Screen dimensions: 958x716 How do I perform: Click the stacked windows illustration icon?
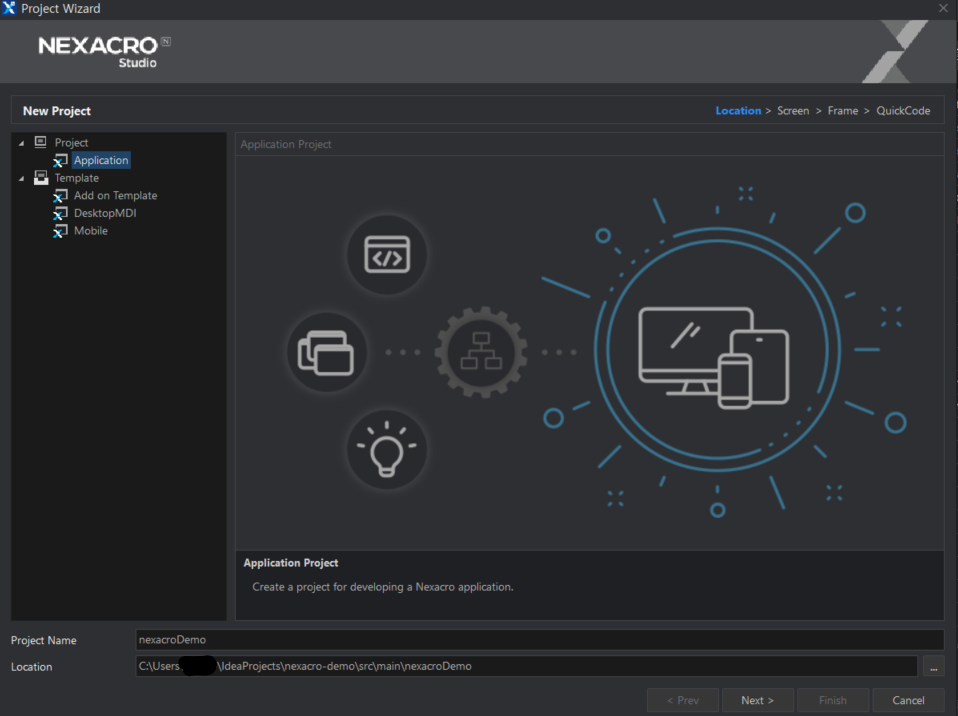tap(326, 353)
